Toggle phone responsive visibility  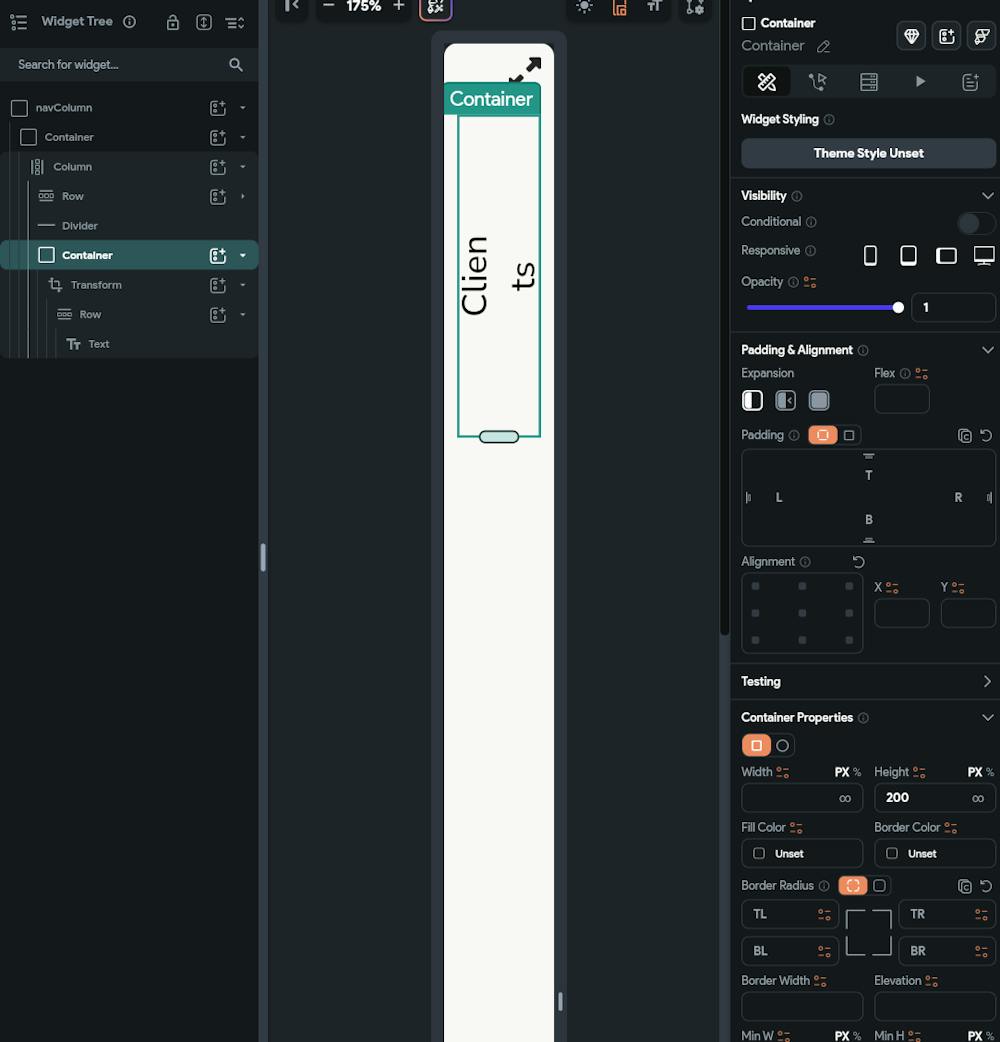[870, 255]
